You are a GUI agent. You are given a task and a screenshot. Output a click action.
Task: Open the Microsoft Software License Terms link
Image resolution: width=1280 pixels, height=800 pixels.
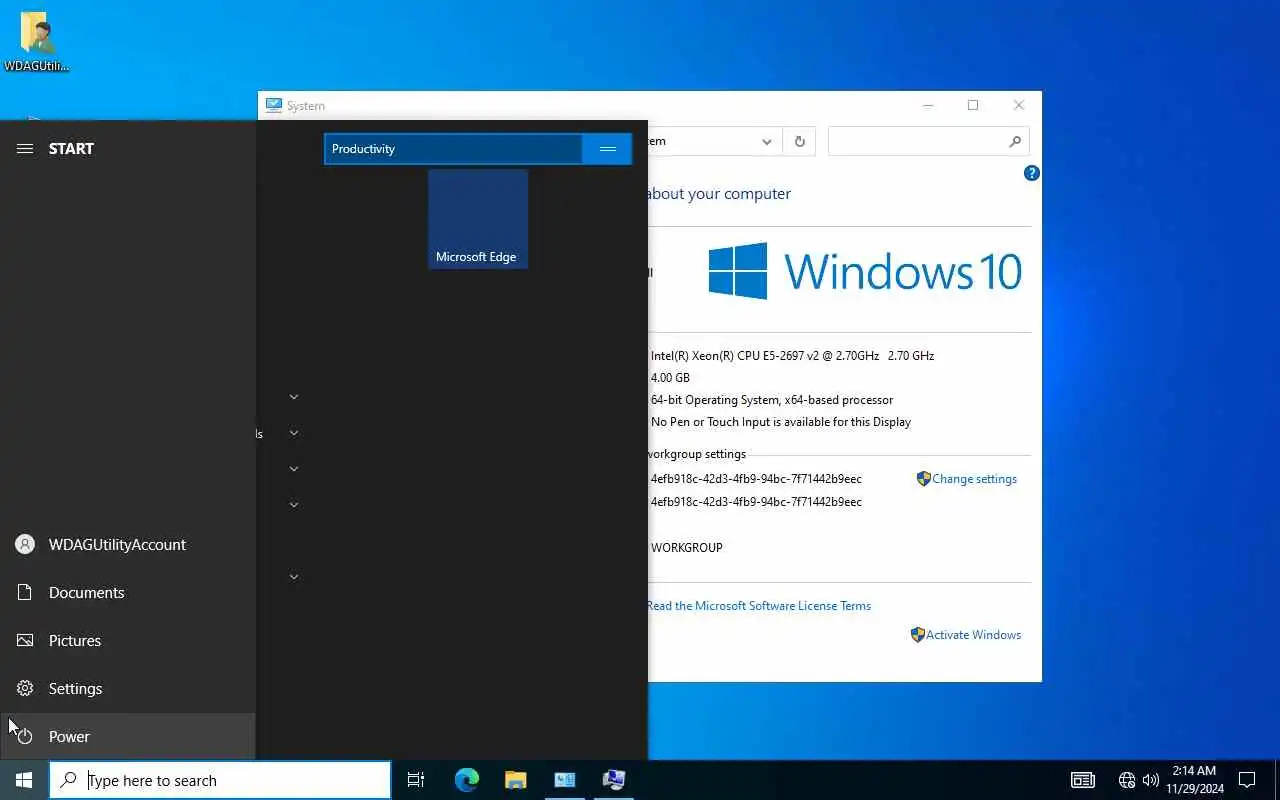(759, 606)
